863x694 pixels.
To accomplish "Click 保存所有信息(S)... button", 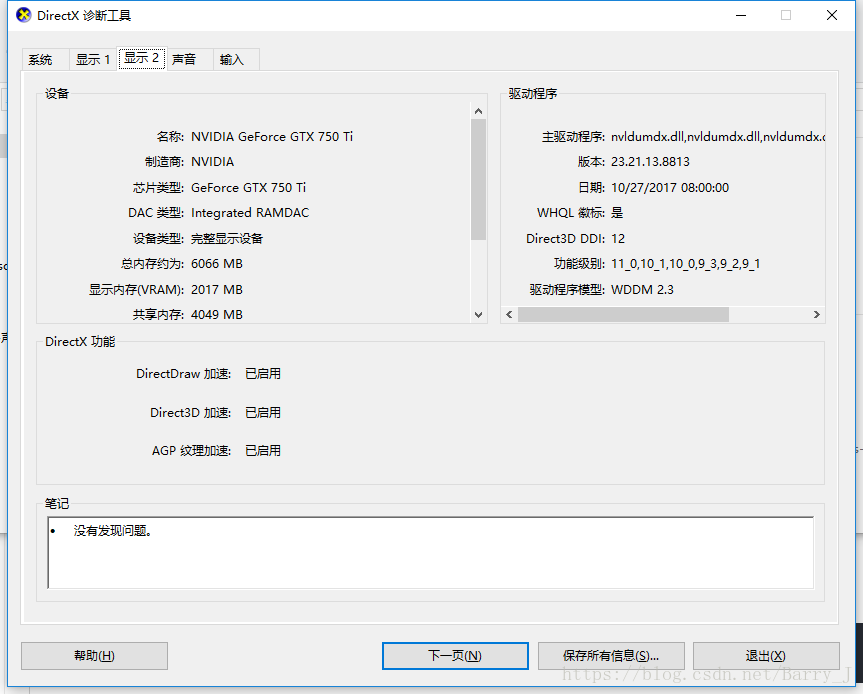I will tap(611, 655).
